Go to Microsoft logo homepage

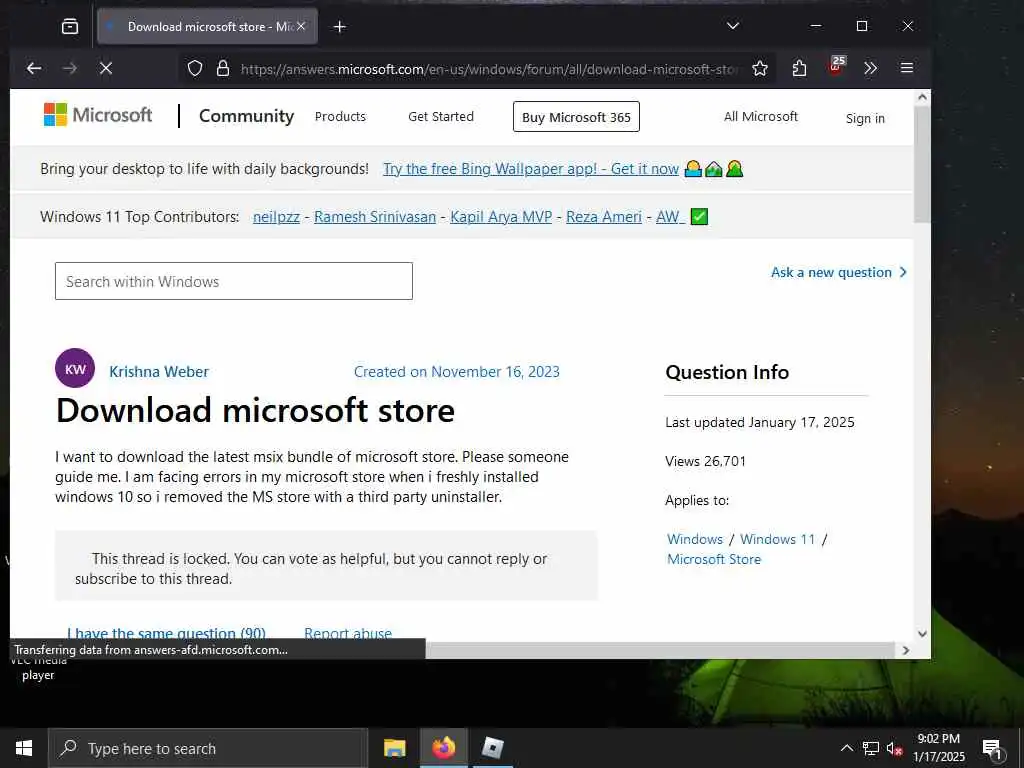(98, 115)
